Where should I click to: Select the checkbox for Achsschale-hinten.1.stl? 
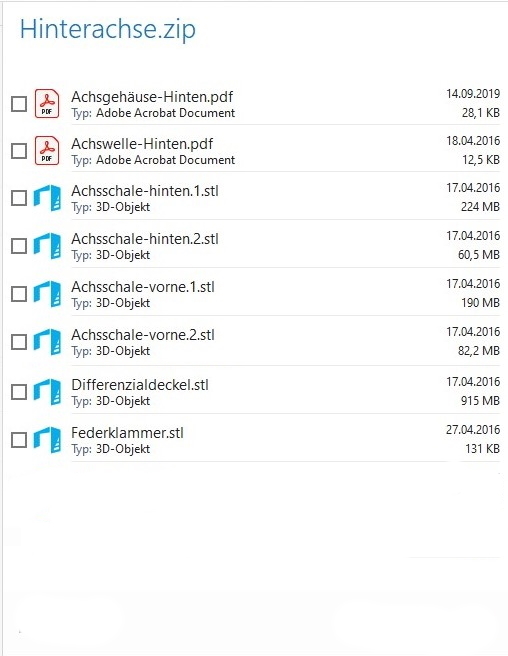(x=19, y=198)
